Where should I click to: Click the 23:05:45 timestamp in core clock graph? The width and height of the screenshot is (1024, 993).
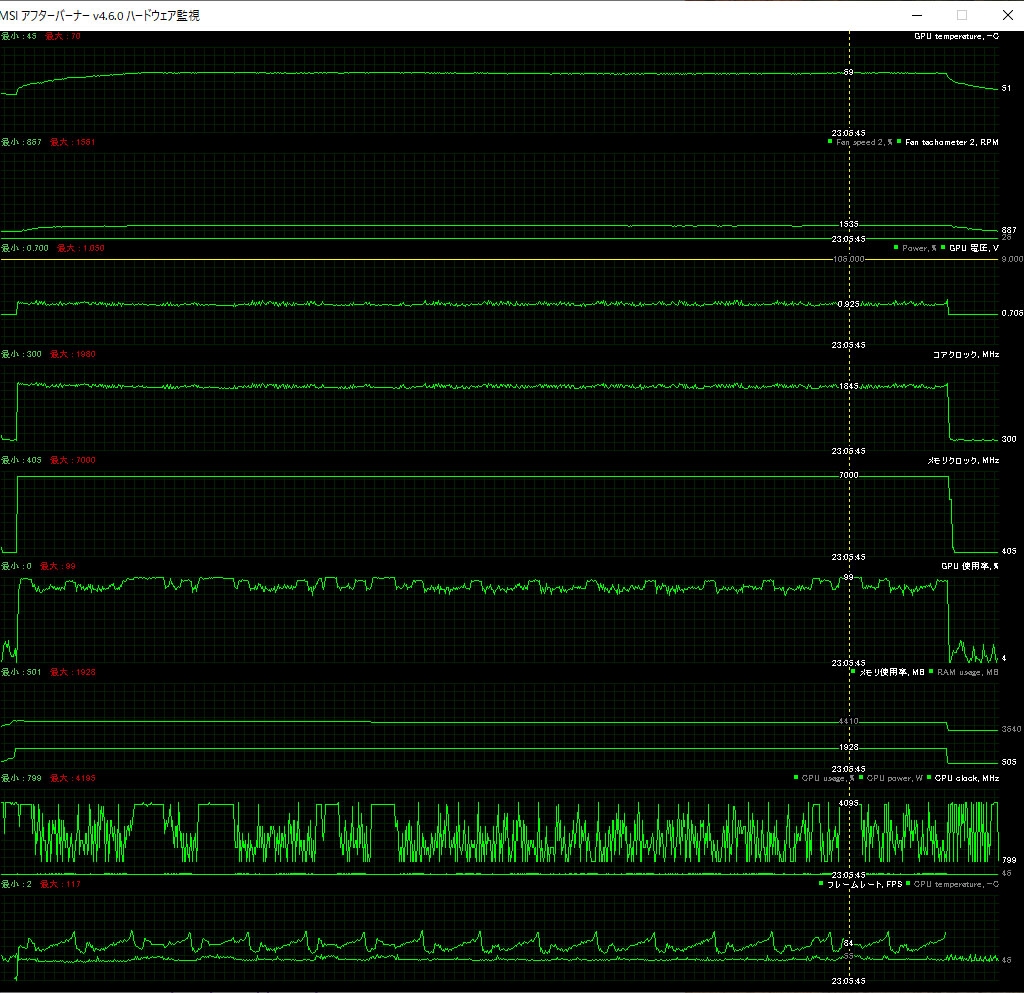tap(848, 450)
